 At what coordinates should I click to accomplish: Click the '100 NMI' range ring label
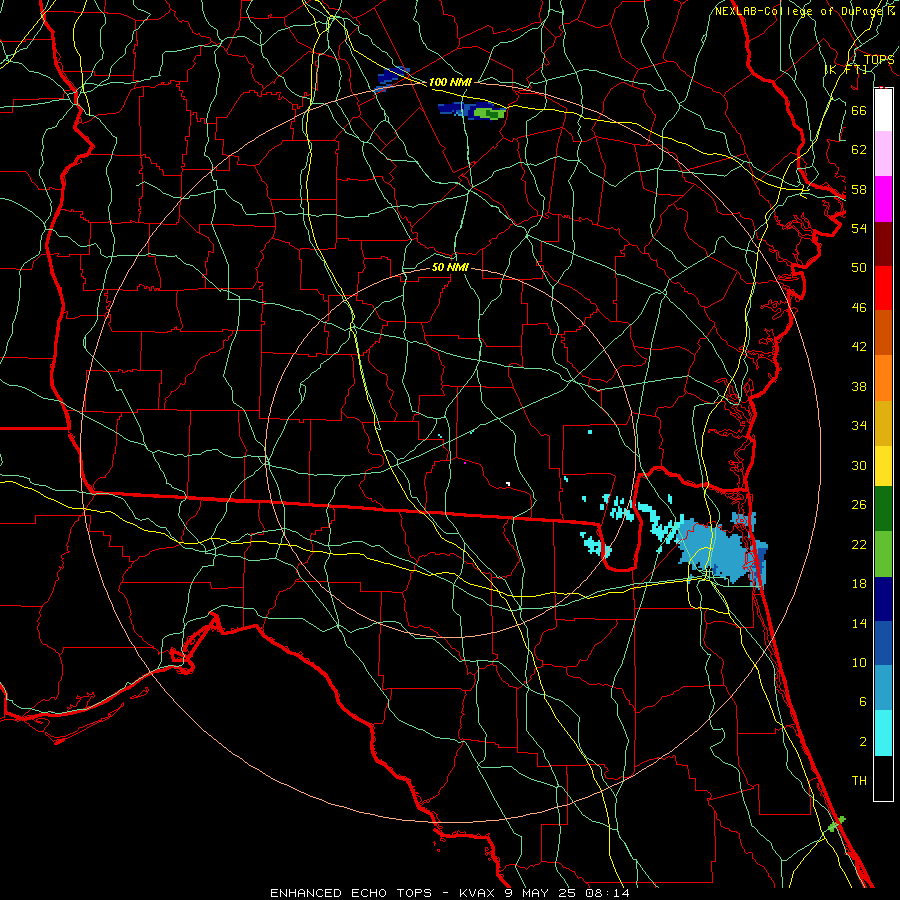[450, 82]
